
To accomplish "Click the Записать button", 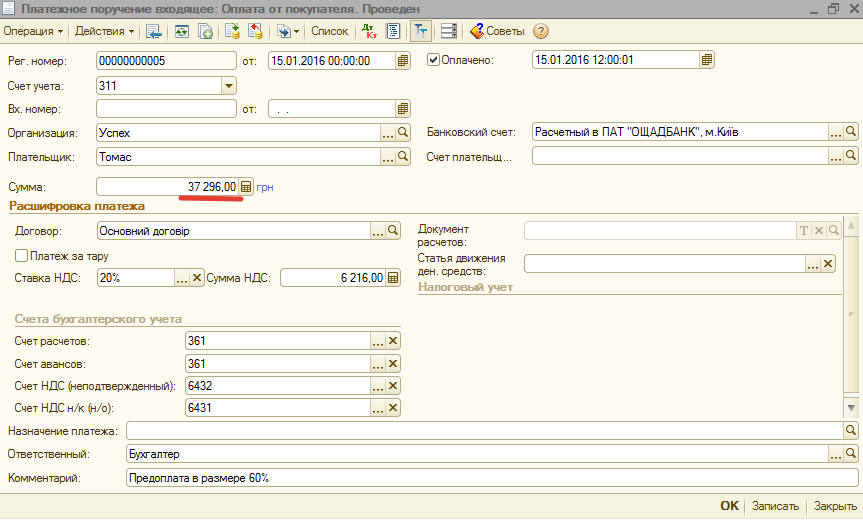I will click(x=775, y=506).
